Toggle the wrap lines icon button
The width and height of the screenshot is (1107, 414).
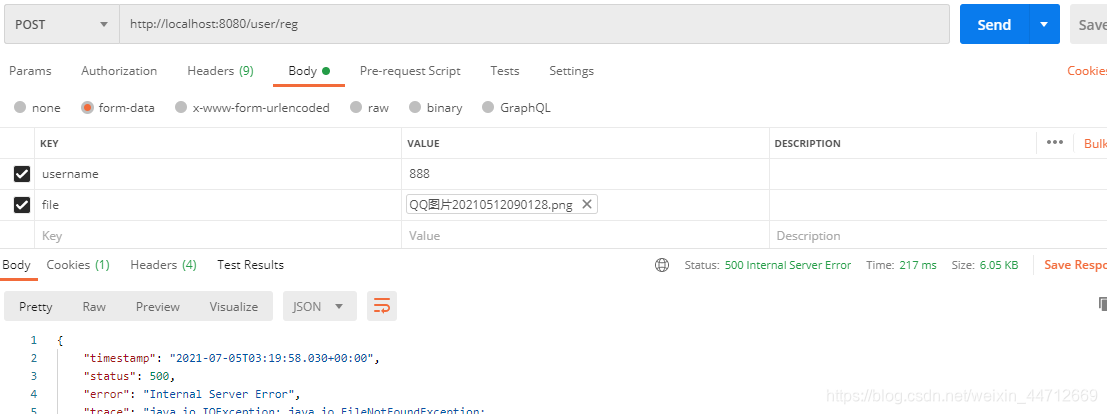point(382,306)
